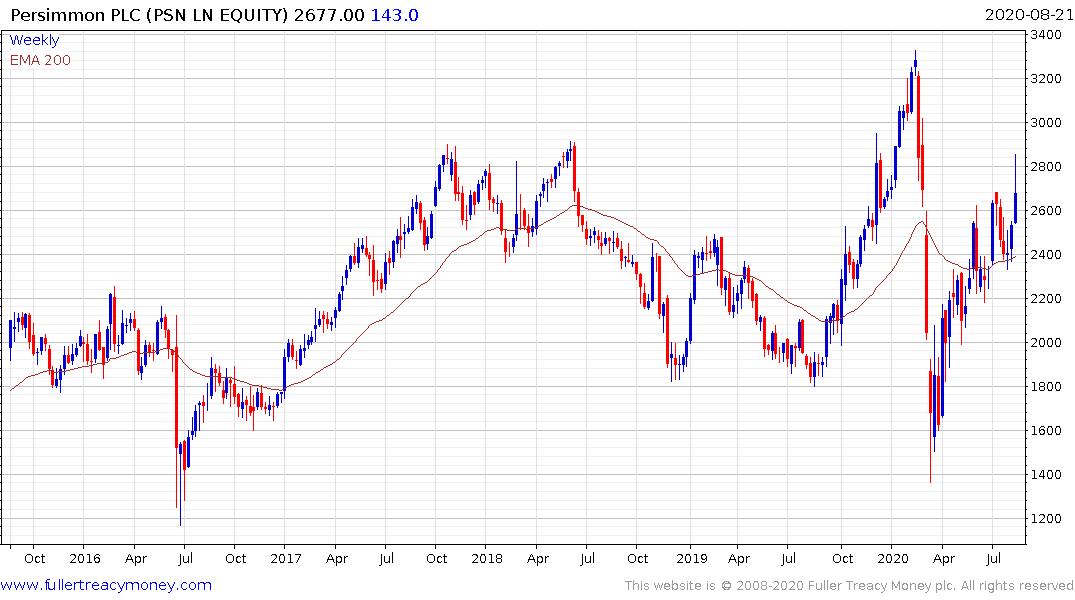Click the 2020 year axis label
This screenshot has height=600, width=1075.
pyautogui.click(x=893, y=558)
